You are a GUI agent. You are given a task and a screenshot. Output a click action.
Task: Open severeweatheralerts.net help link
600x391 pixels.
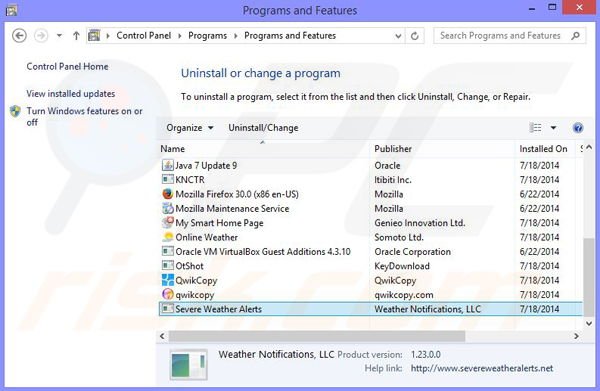click(x=482, y=368)
